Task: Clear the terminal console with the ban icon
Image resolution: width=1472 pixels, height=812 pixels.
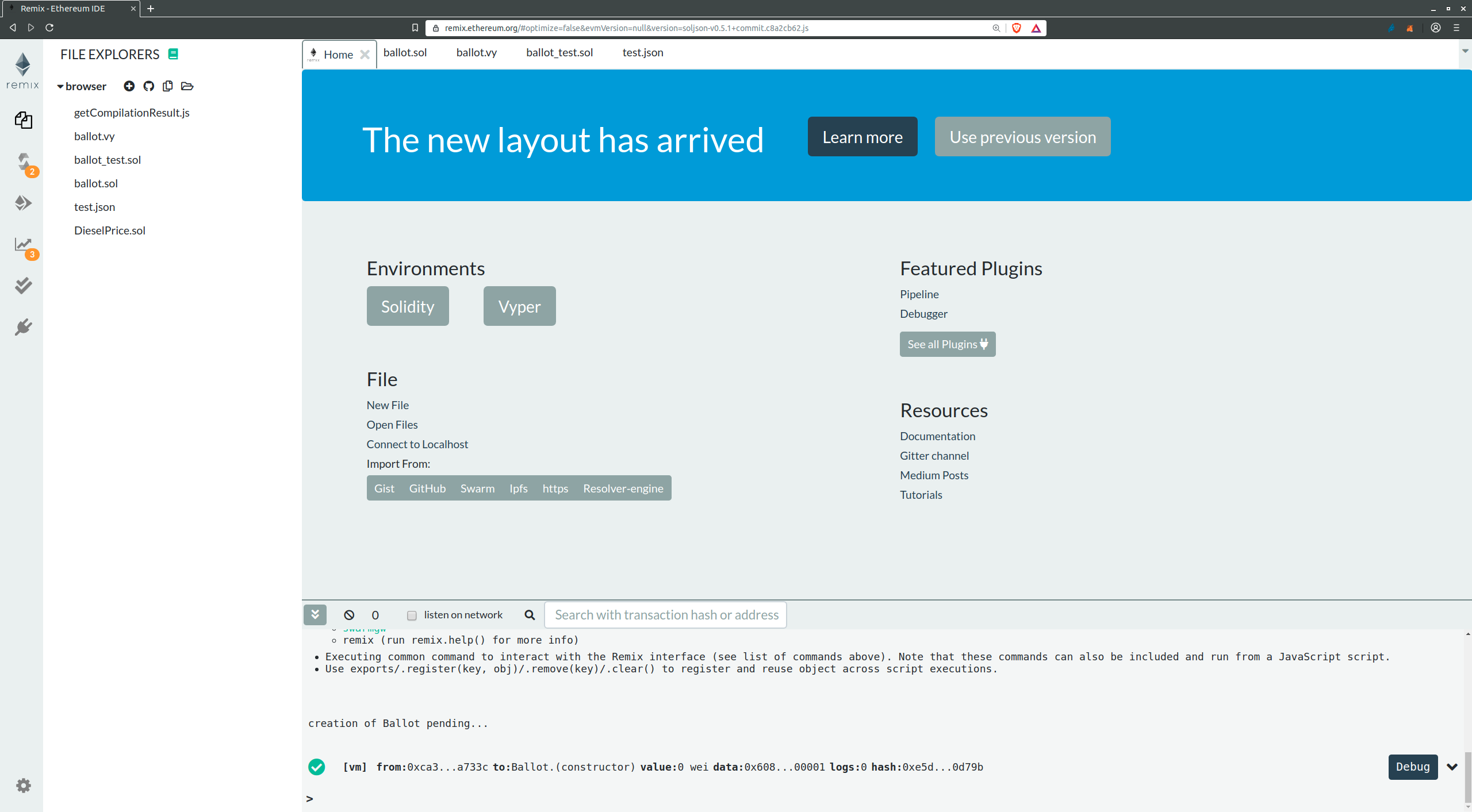Action: (x=349, y=614)
